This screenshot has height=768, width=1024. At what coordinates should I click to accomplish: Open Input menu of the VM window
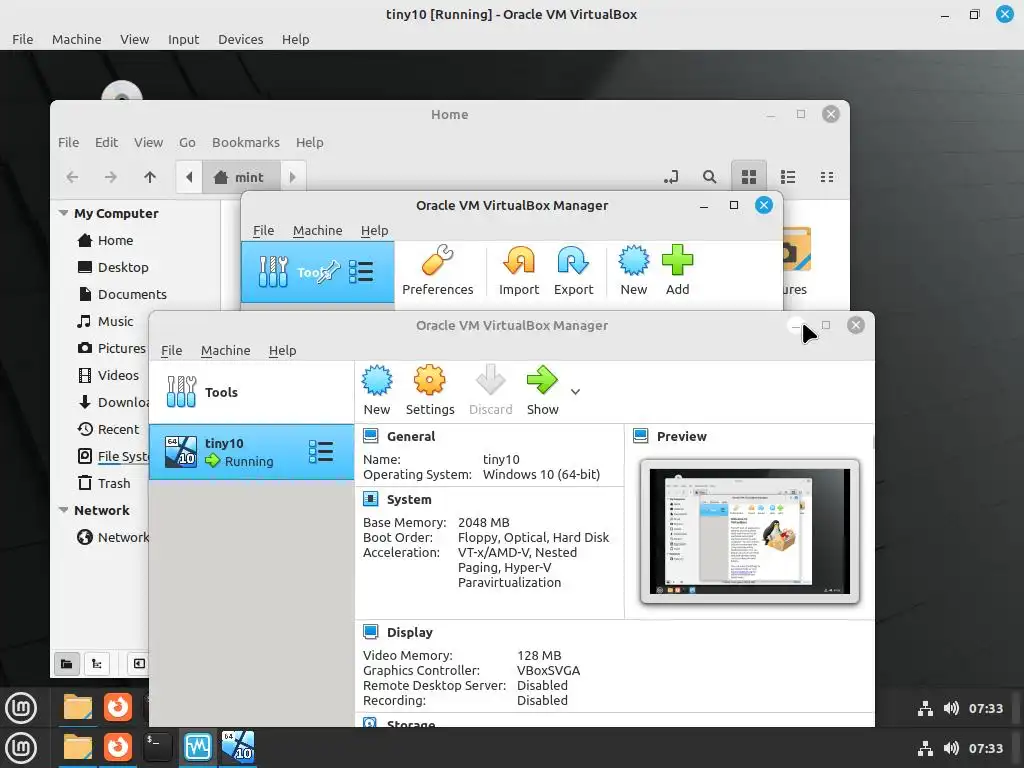(x=184, y=39)
